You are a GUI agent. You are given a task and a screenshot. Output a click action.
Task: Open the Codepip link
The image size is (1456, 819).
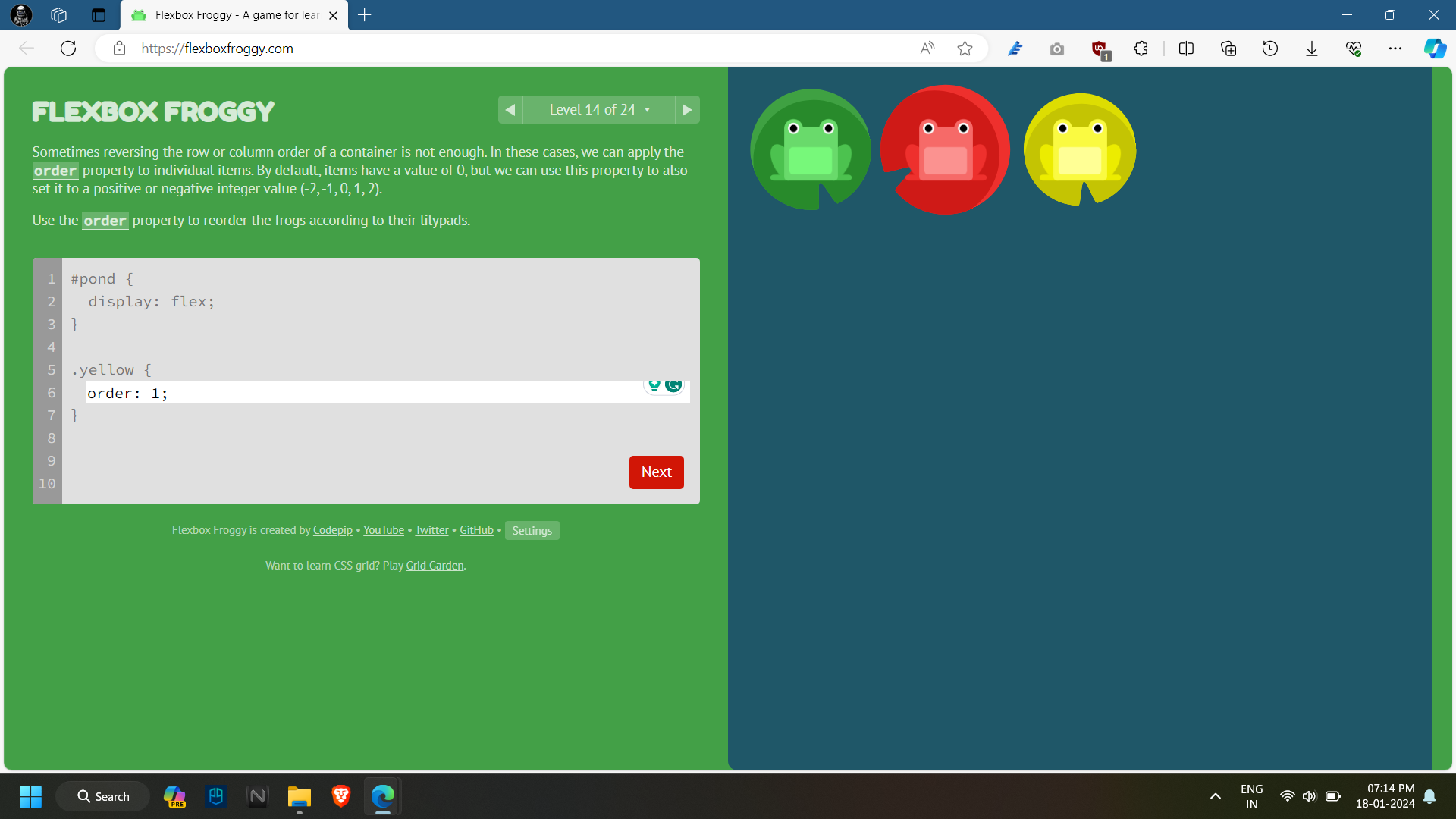[332, 530]
